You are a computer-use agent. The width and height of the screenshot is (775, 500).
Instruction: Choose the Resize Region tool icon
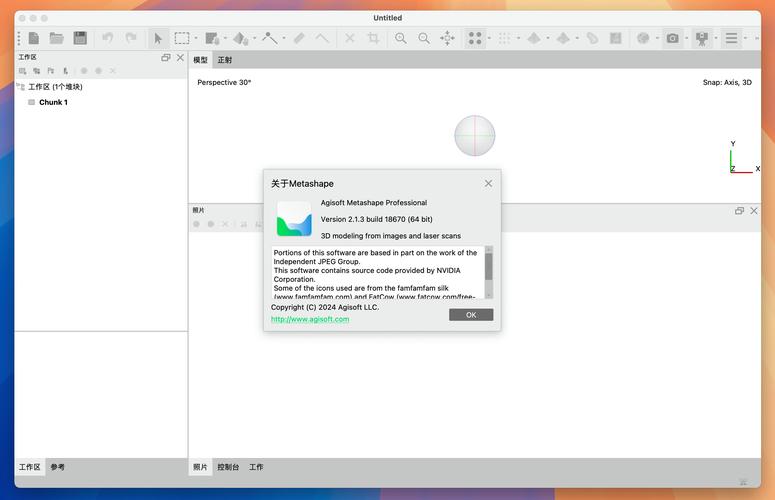(212, 38)
